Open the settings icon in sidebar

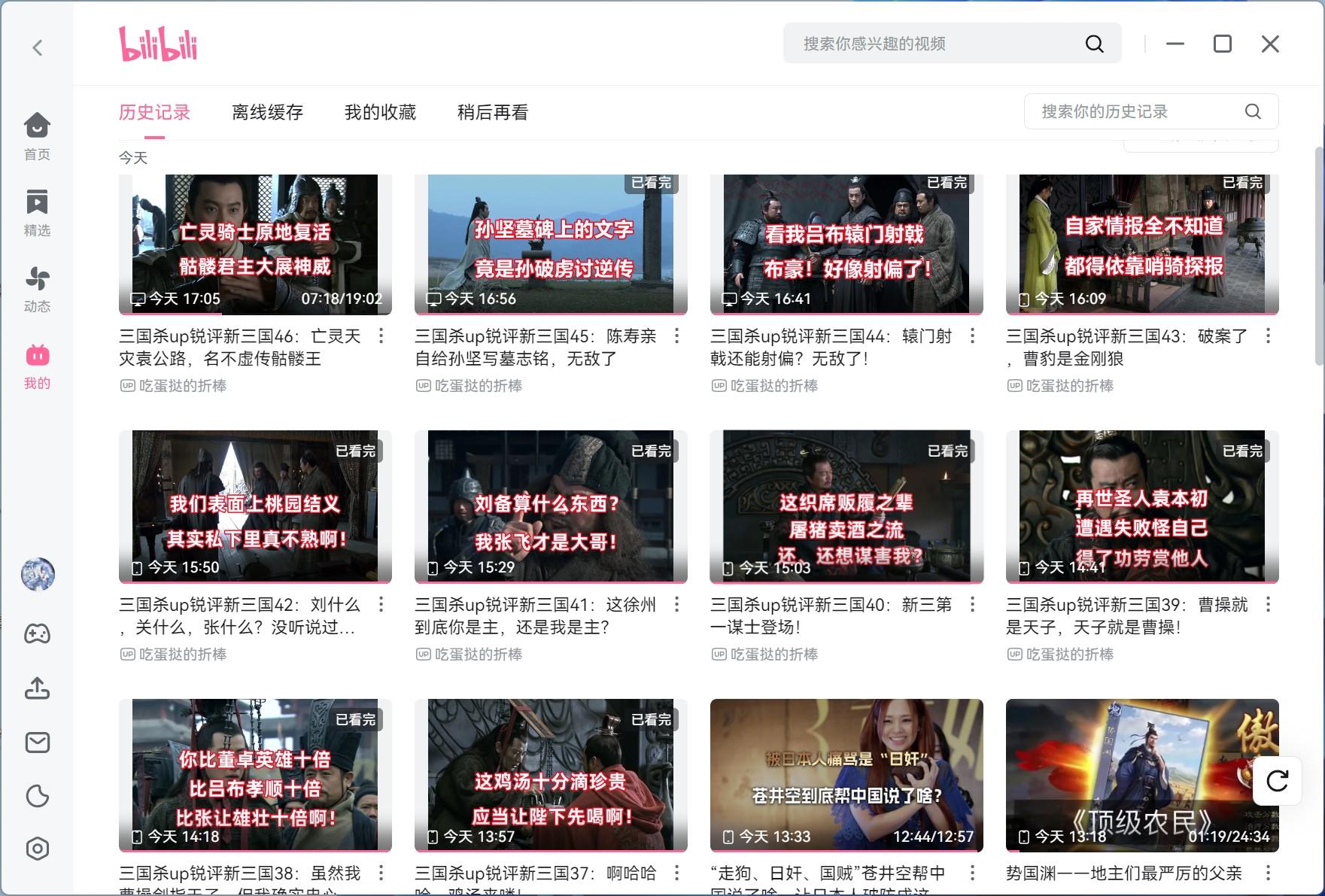pos(37,849)
